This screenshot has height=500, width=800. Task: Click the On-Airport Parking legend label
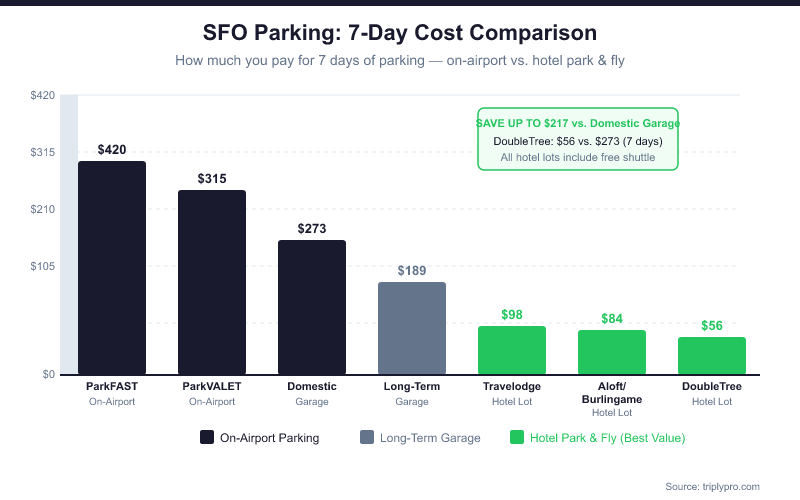(x=269, y=438)
